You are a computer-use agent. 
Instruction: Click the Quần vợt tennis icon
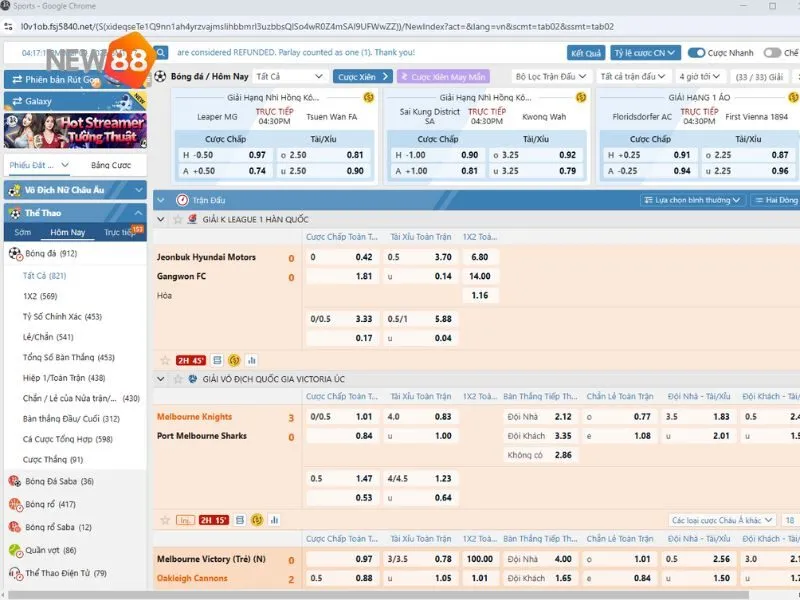[15, 550]
